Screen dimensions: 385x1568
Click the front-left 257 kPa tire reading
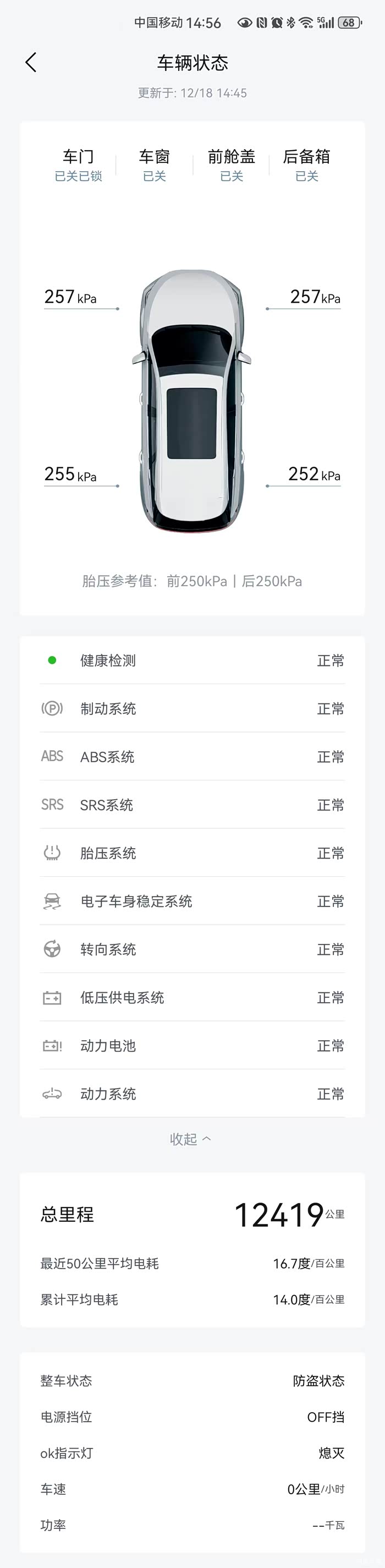point(70,297)
